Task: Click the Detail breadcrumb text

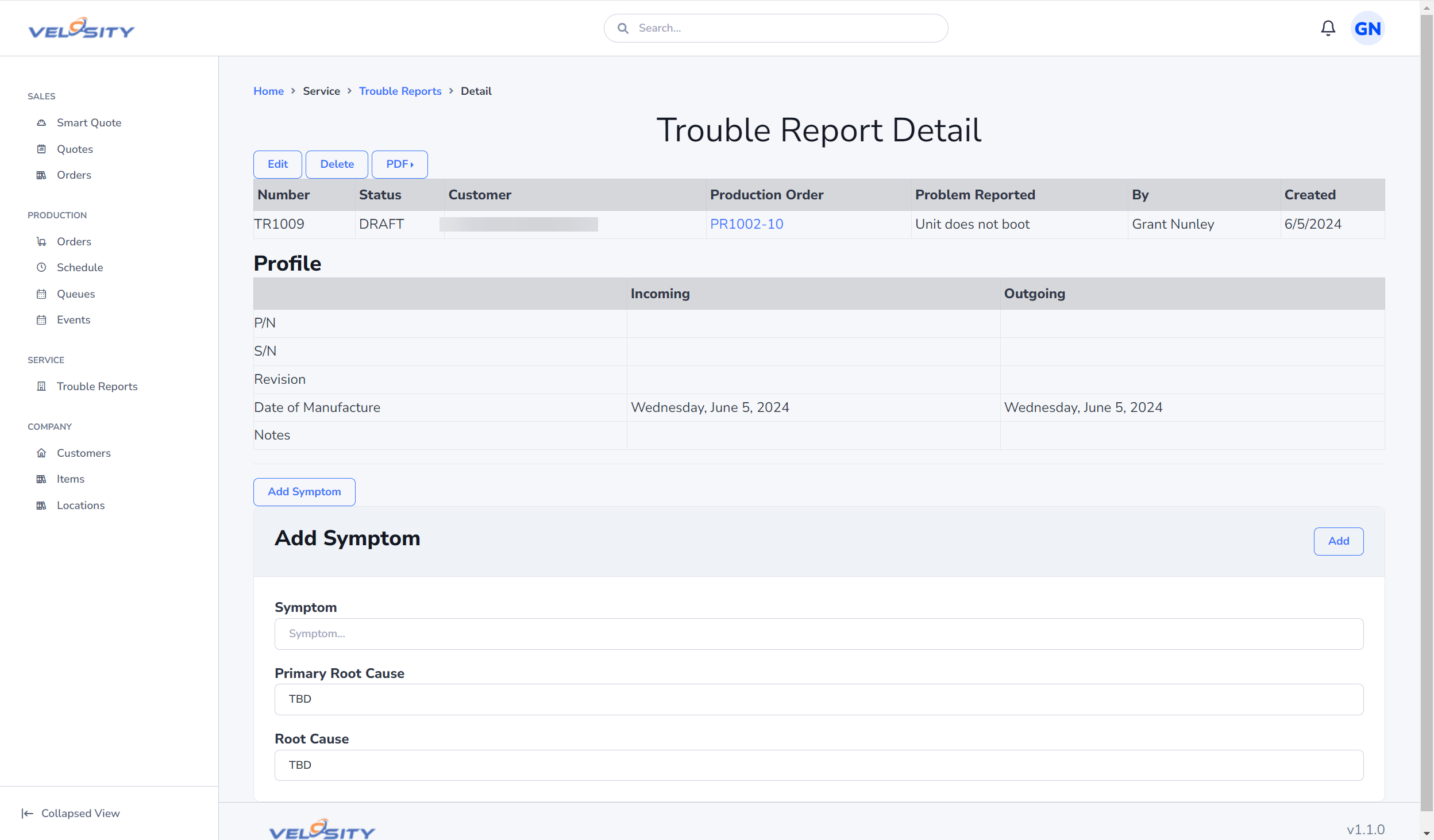Action: coord(476,91)
